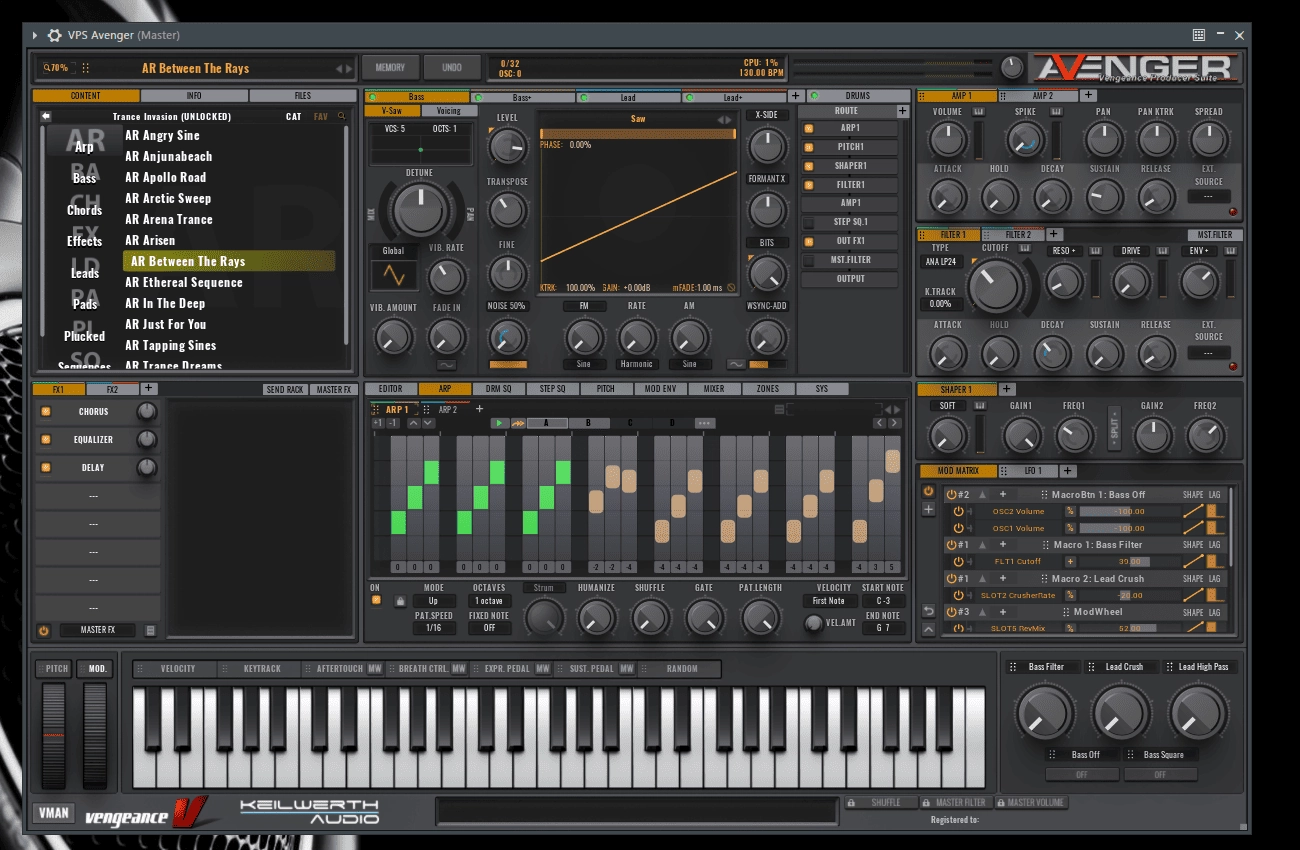
Task: Click the MST.FILTER button in filter panel
Action: (1215, 235)
